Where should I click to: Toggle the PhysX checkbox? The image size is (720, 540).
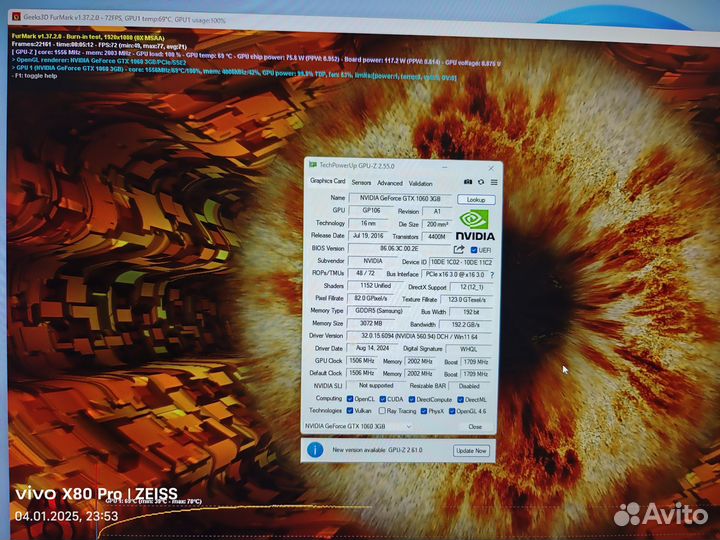[423, 411]
